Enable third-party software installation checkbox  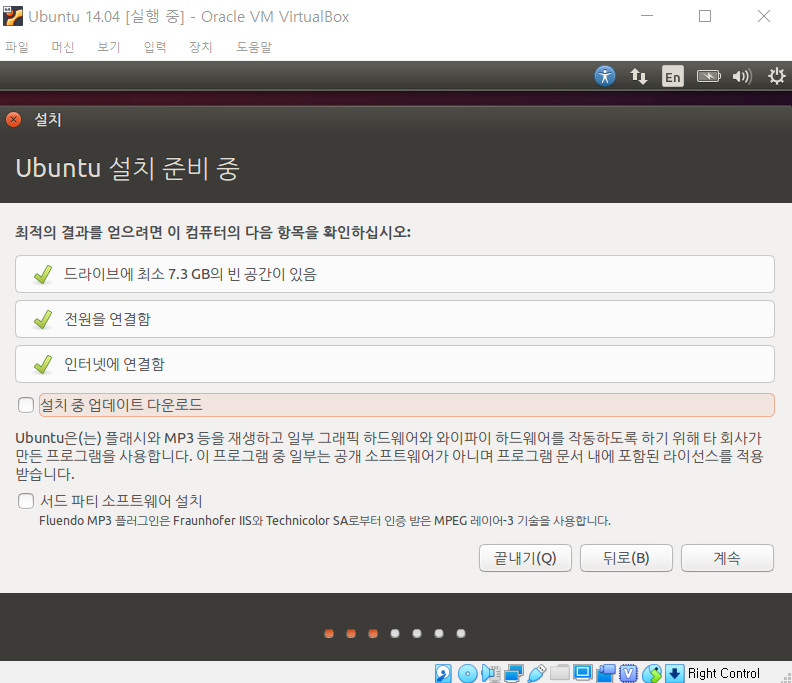point(26,501)
